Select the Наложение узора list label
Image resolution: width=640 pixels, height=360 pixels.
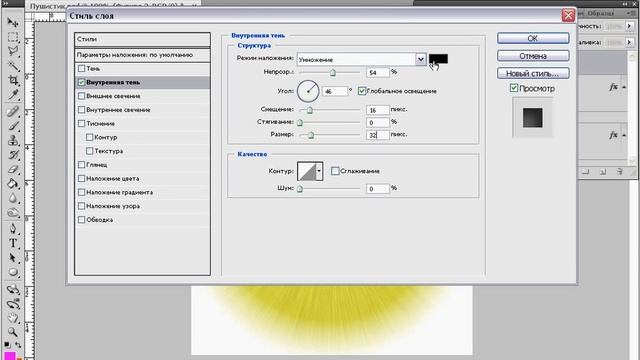tap(113, 206)
